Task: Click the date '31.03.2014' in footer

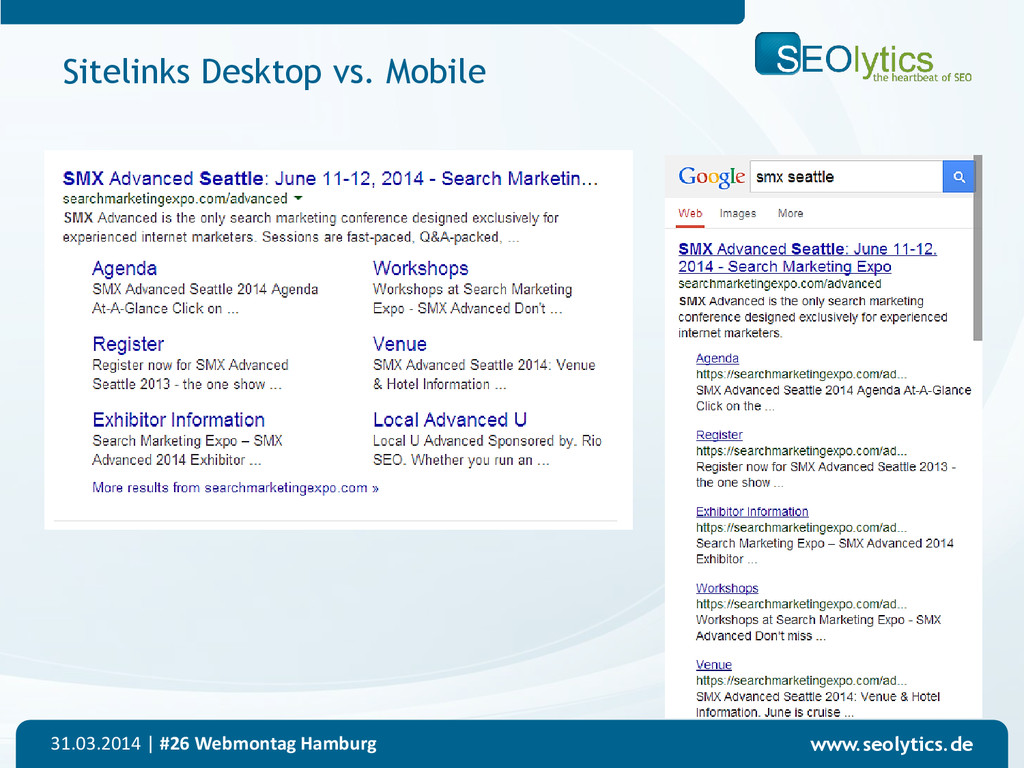Action: point(95,743)
